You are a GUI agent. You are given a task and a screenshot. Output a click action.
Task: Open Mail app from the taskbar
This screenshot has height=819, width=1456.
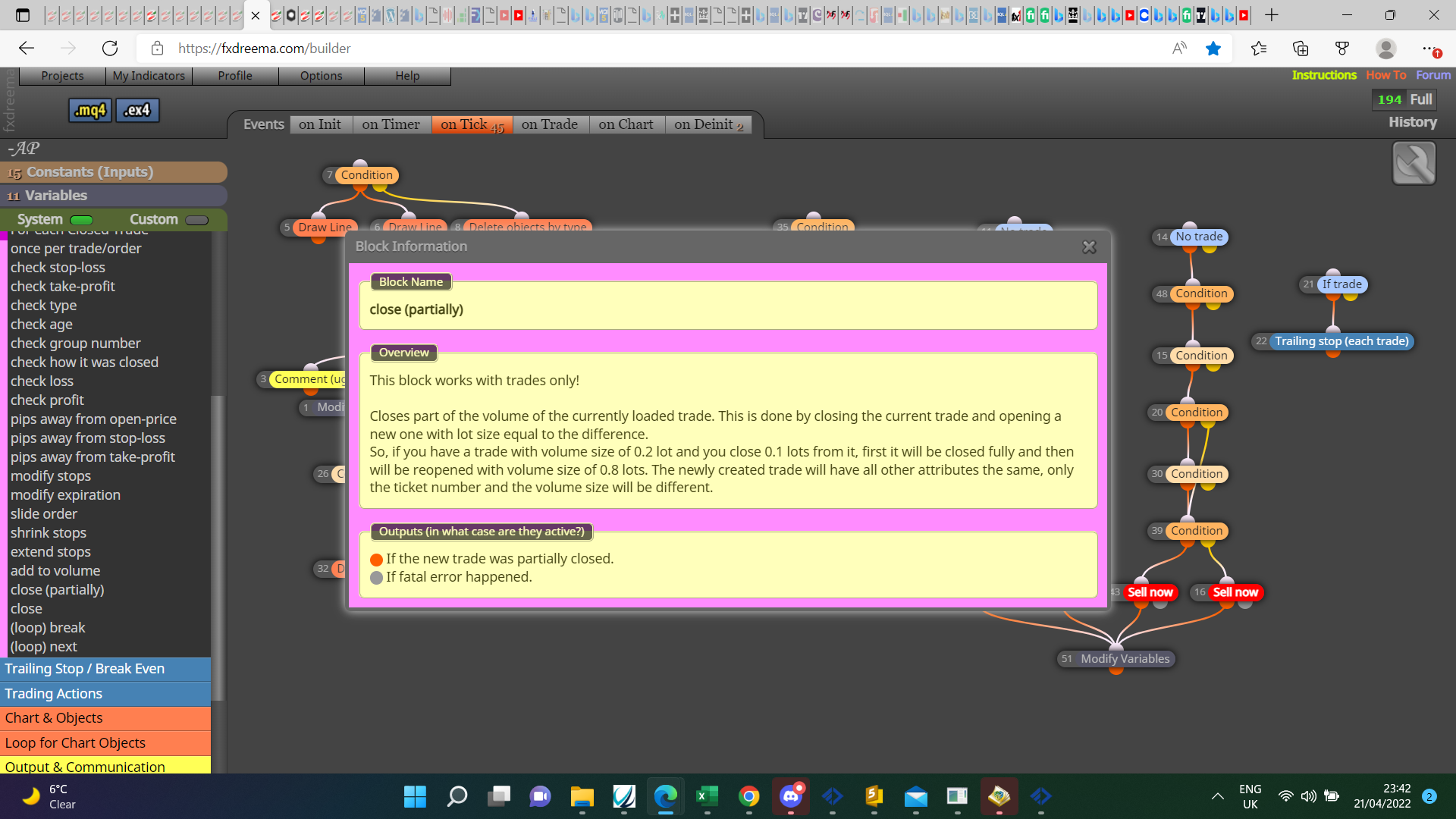[x=916, y=796]
